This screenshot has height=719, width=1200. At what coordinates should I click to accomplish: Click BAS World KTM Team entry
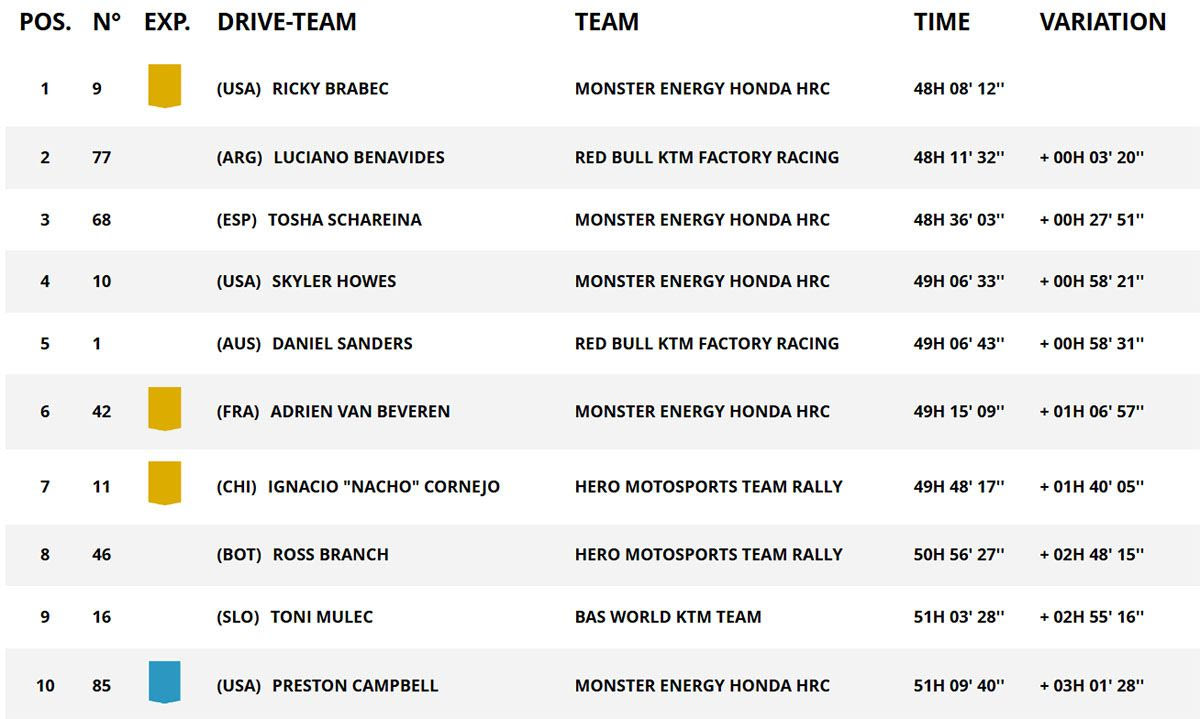(667, 617)
